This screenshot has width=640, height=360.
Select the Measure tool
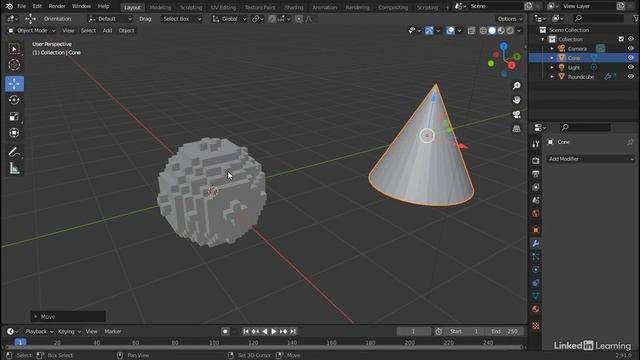point(14,168)
